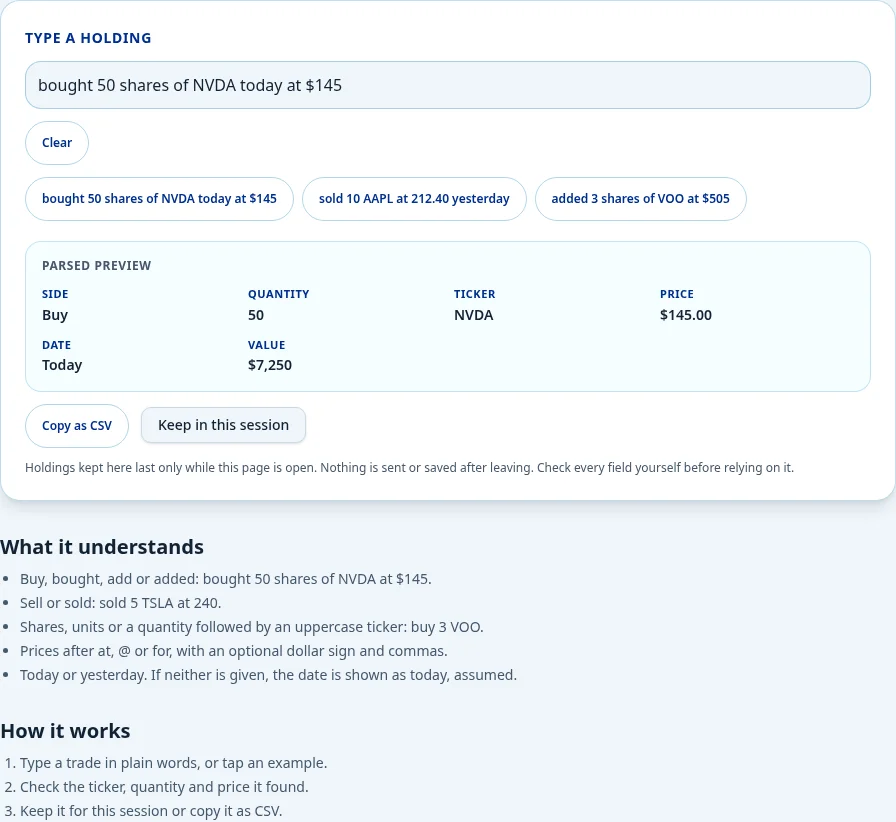The width and height of the screenshot is (896, 822).
Task: Click step 'Type a trade in plain words'
Action: 174,763
